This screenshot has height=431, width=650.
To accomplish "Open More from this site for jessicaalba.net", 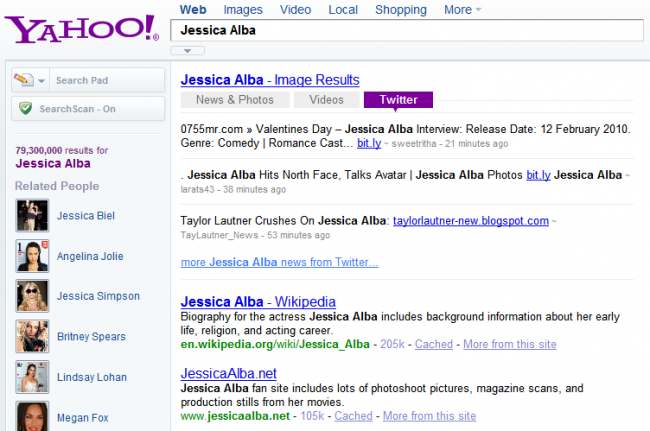I will (429, 416).
